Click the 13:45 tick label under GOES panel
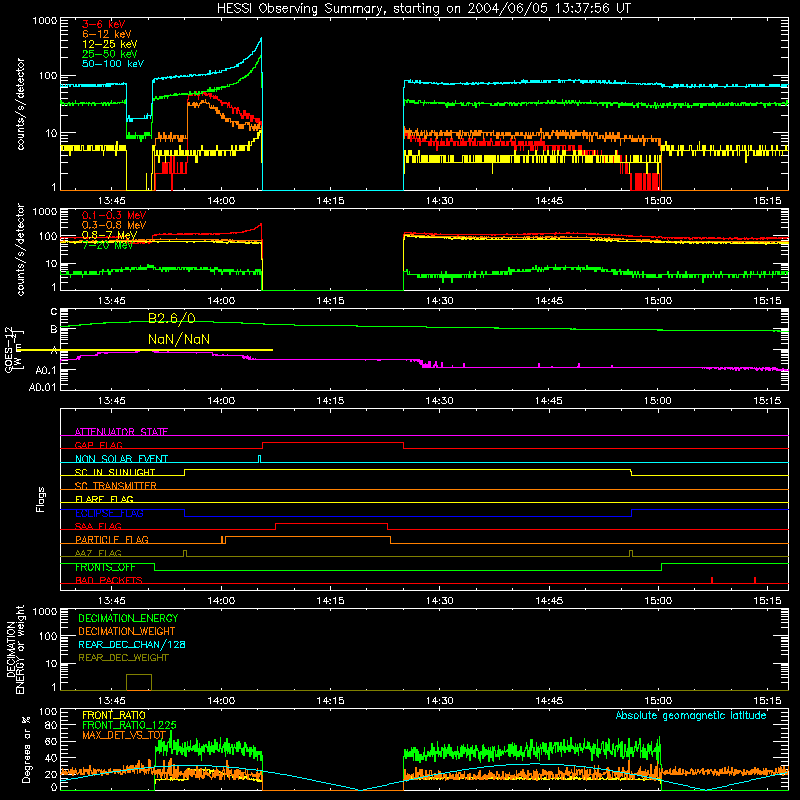 112,401
